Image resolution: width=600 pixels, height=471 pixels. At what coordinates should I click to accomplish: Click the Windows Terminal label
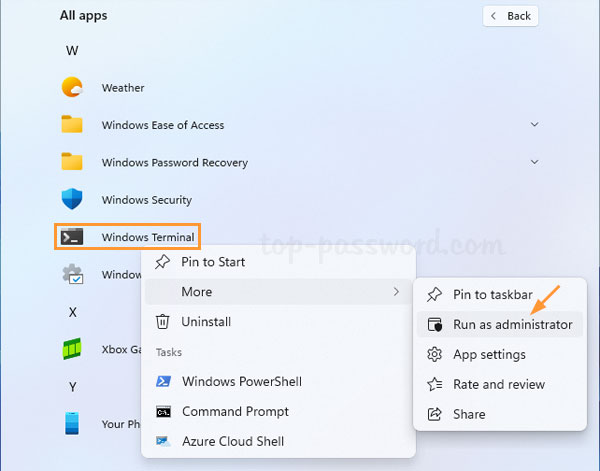148,237
